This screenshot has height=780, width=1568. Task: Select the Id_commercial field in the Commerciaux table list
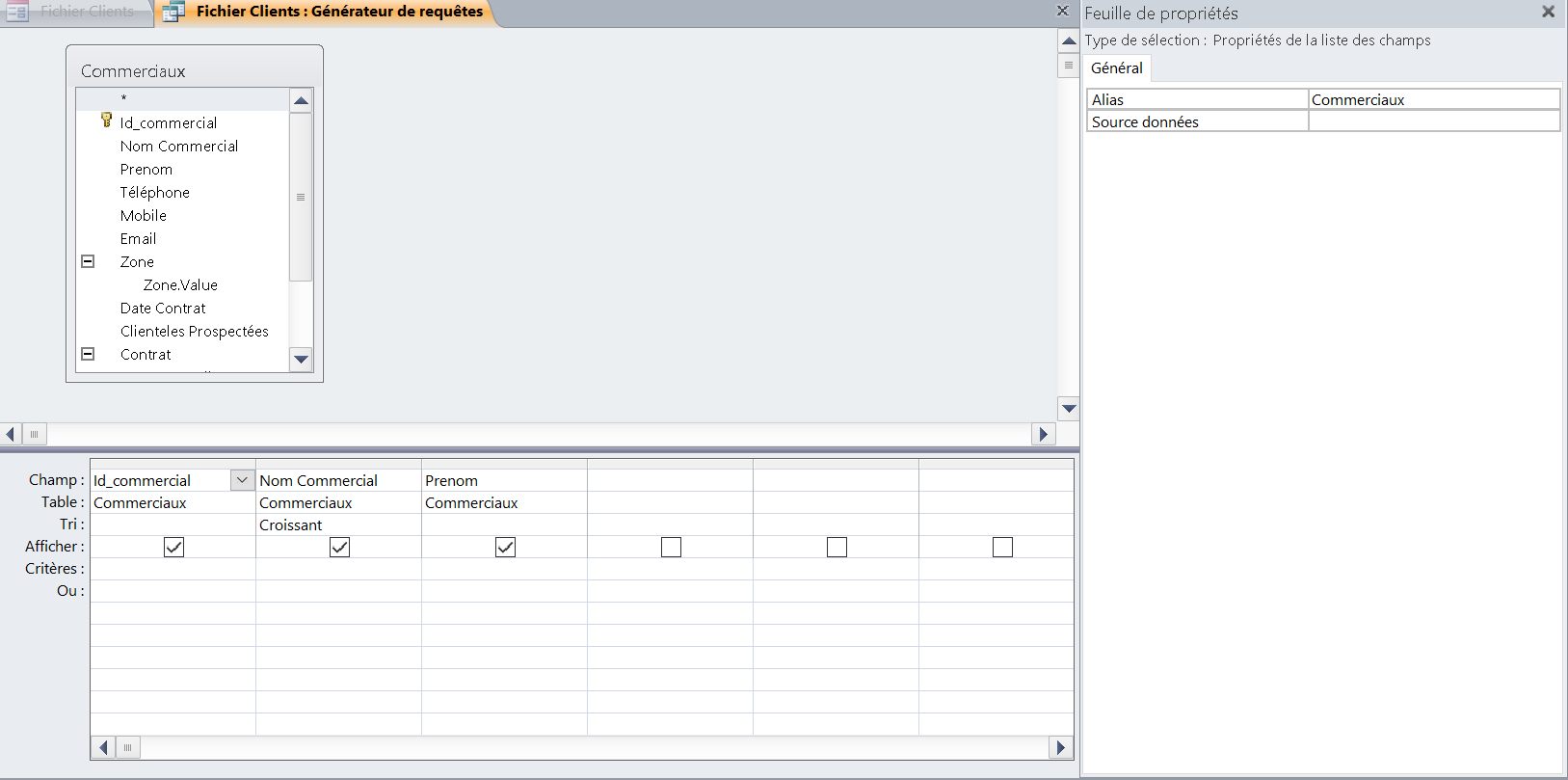tap(169, 122)
